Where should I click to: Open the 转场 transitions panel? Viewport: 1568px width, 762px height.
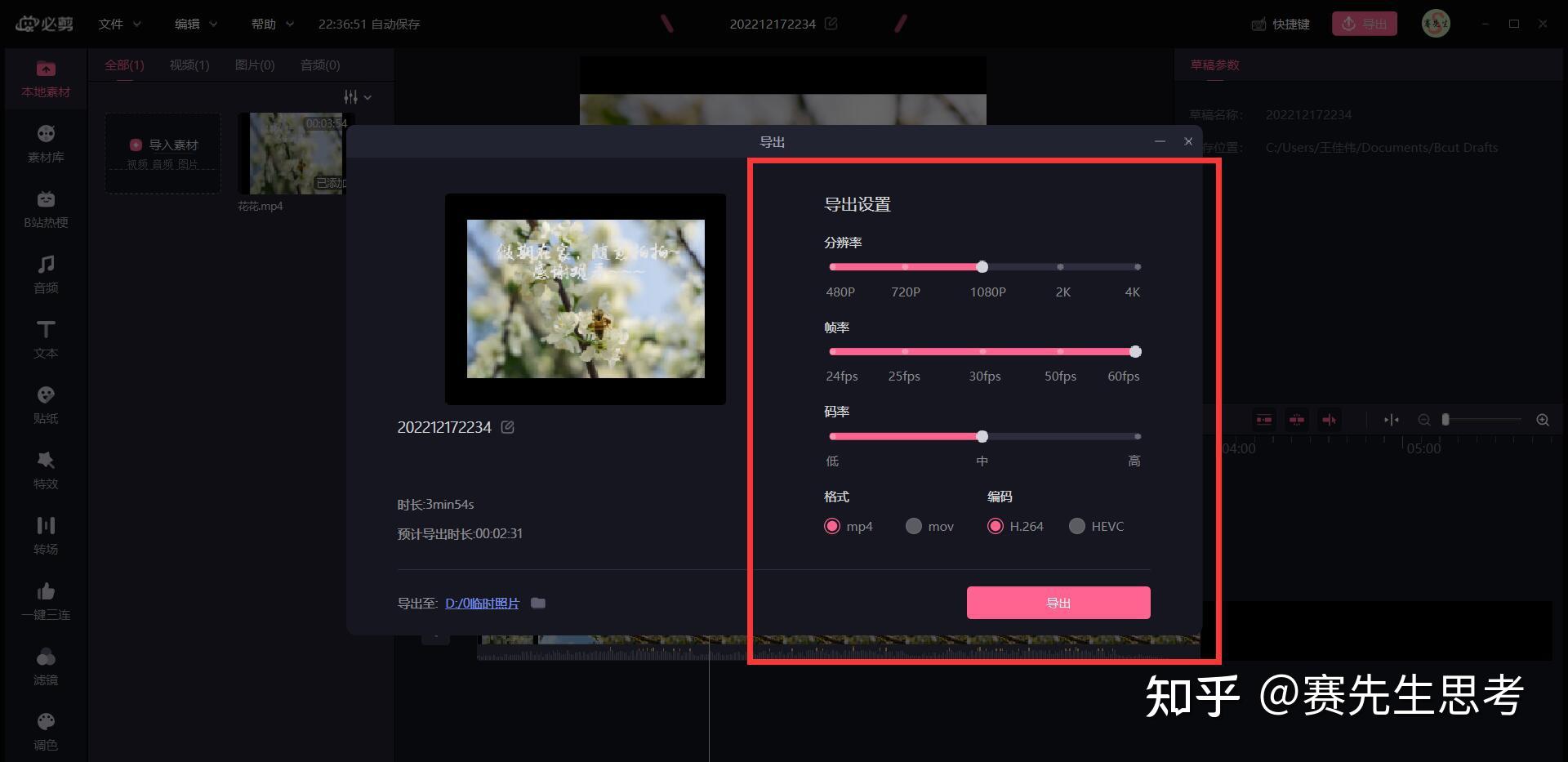[x=46, y=536]
